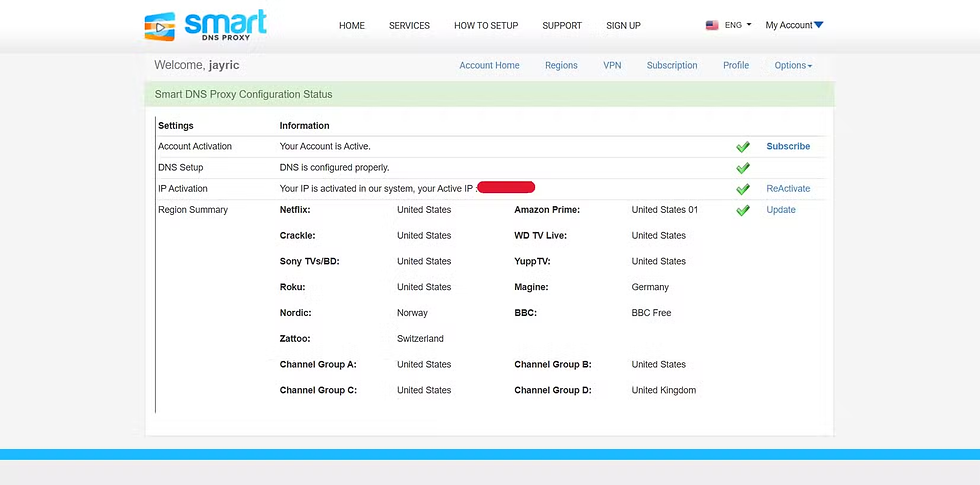
Task: Click the 'Information' column header
Action: click(304, 126)
